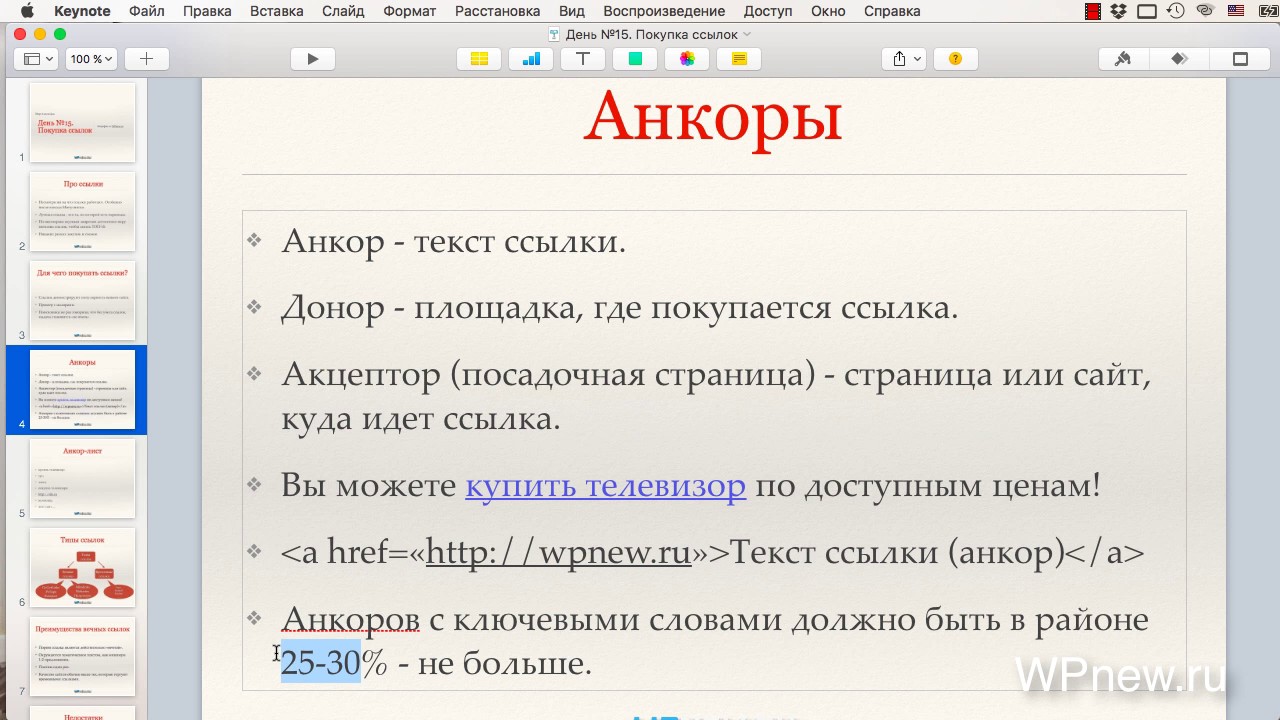1280x720 pixels.
Task: Open the Format inspector
Action: coord(1122,59)
